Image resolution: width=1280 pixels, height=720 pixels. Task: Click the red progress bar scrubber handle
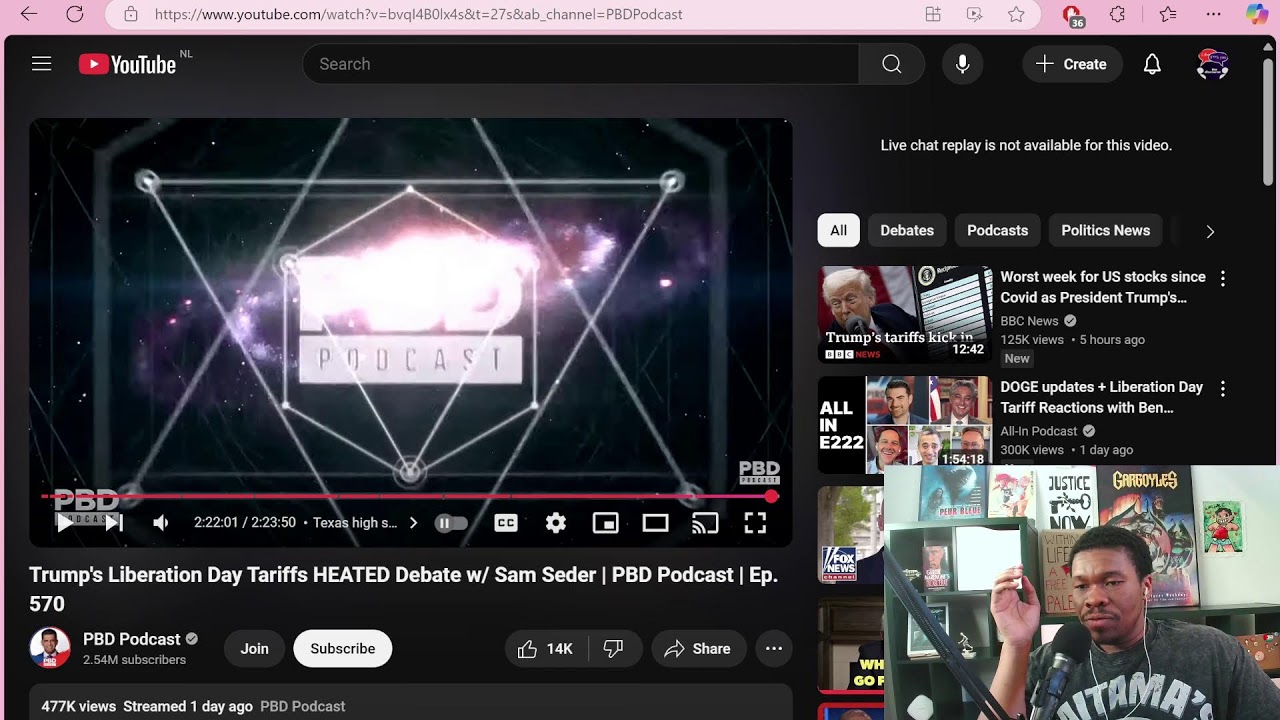(x=772, y=496)
